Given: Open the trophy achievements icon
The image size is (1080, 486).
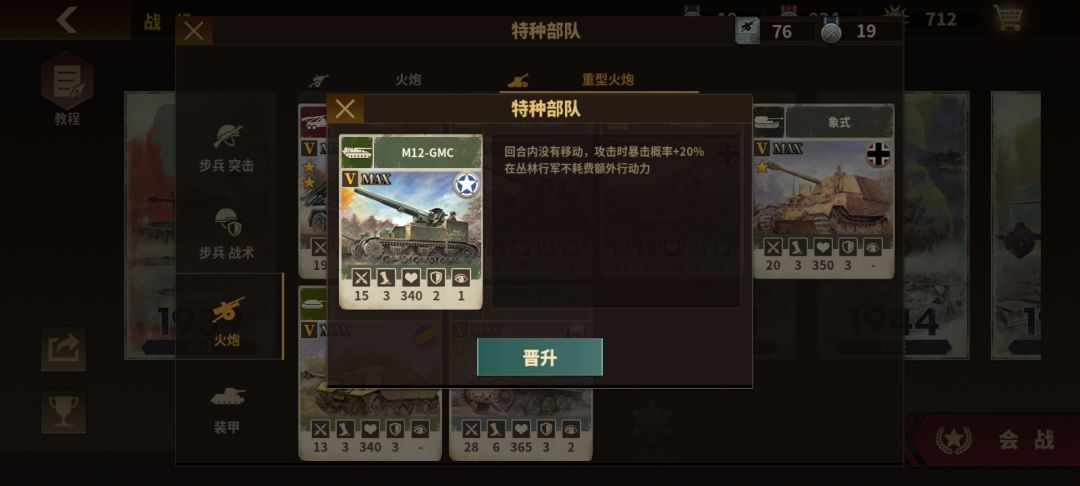Looking at the screenshot, I should 63,412.
